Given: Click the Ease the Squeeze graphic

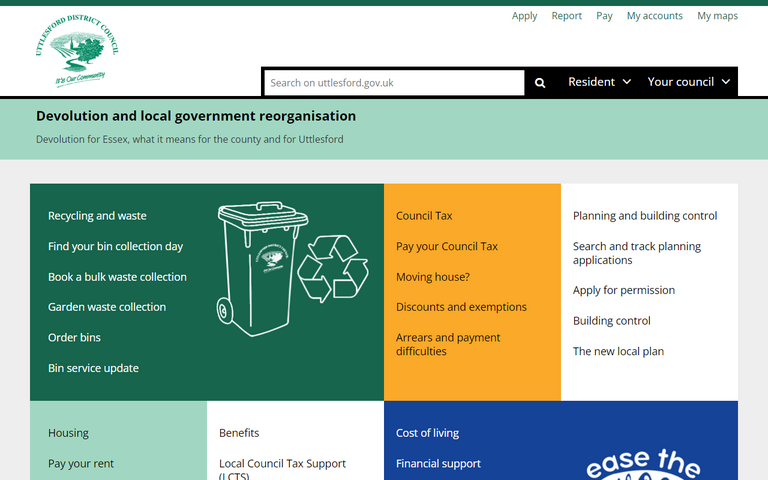Looking at the screenshot, I should click(644, 463).
